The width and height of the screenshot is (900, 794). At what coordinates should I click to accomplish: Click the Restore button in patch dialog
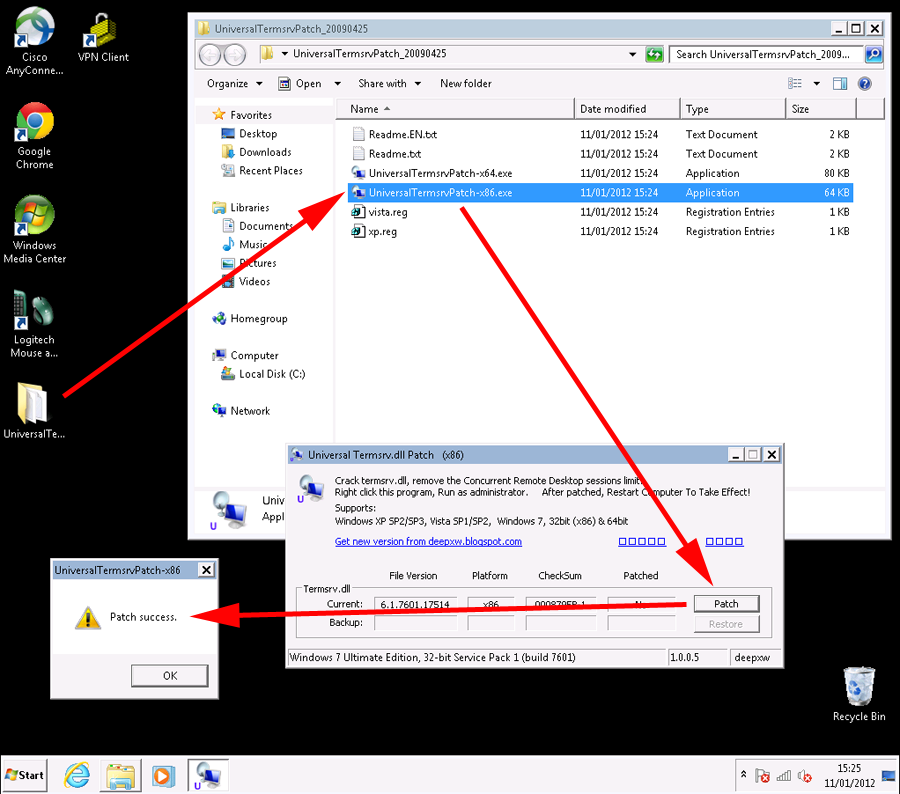(726, 624)
